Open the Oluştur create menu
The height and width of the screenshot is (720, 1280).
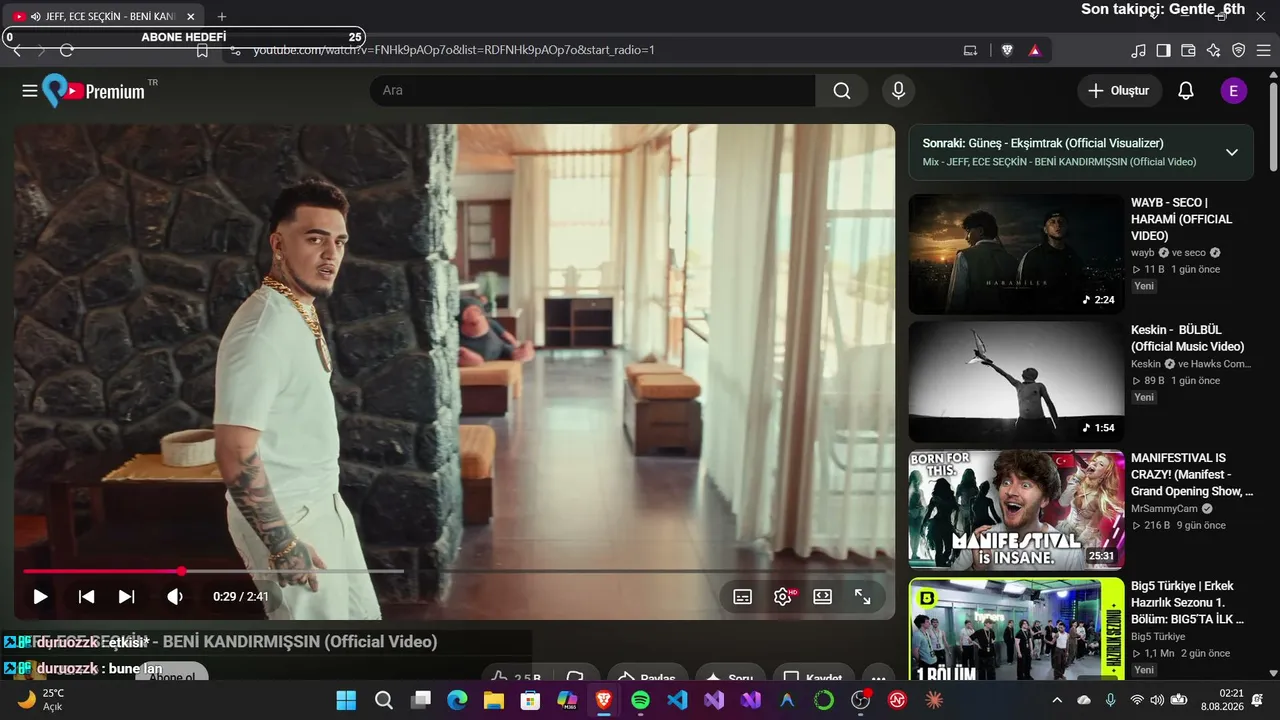(1120, 91)
